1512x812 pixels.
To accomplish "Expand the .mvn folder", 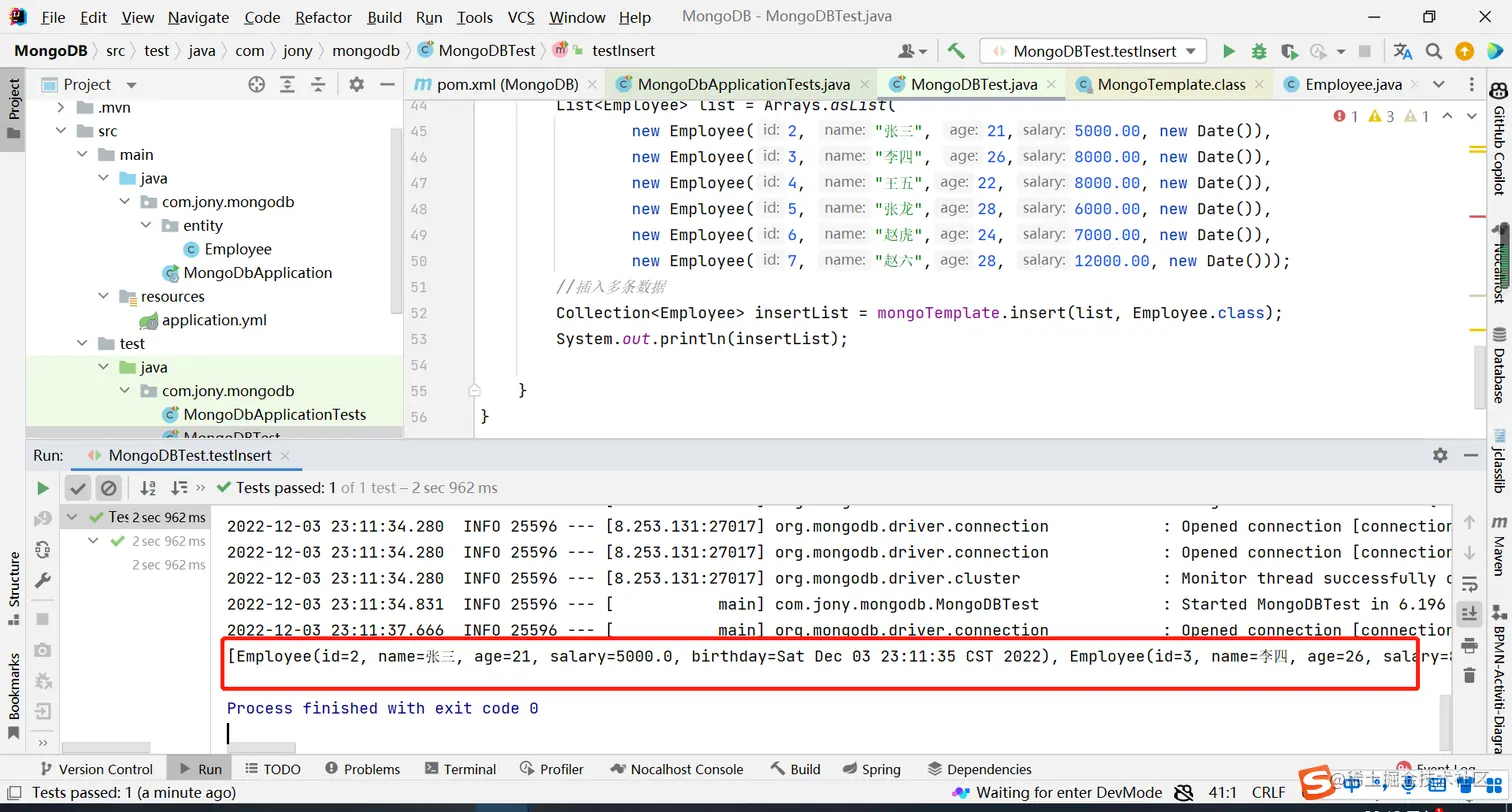I will click(x=61, y=108).
